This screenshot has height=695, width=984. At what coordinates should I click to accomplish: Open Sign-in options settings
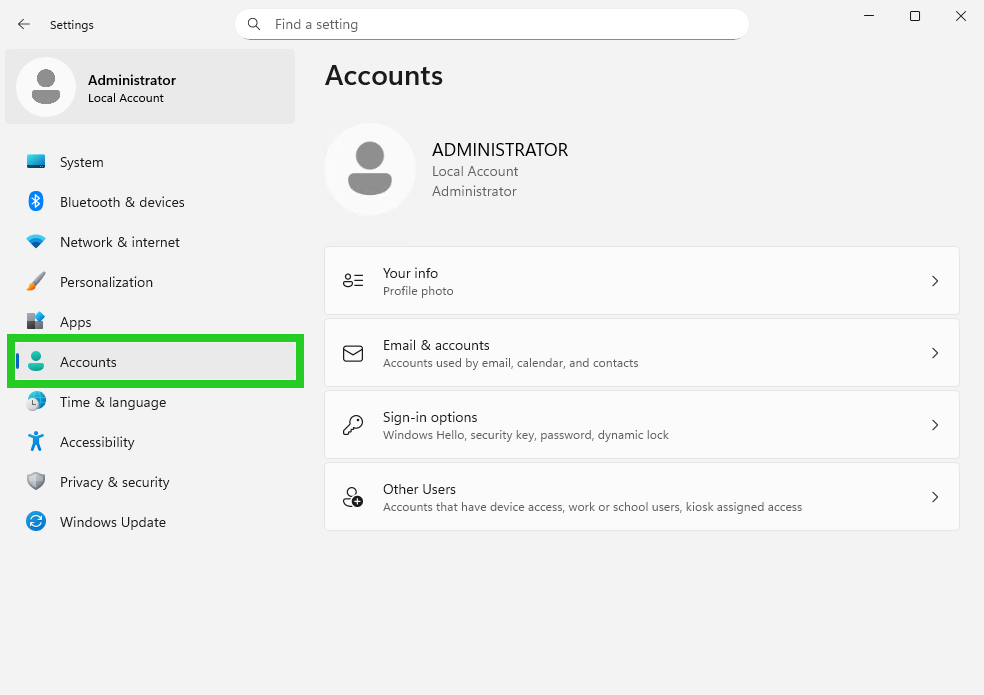click(x=640, y=424)
